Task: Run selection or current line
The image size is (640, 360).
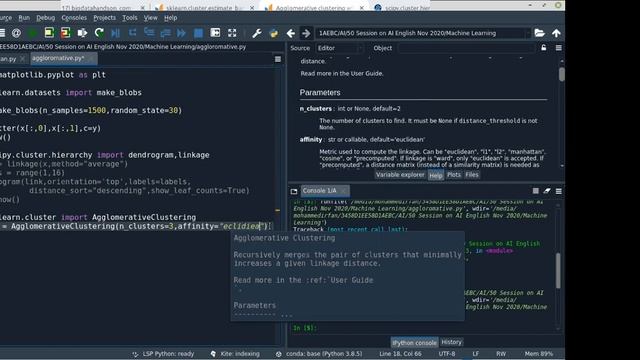Action: coord(82,33)
